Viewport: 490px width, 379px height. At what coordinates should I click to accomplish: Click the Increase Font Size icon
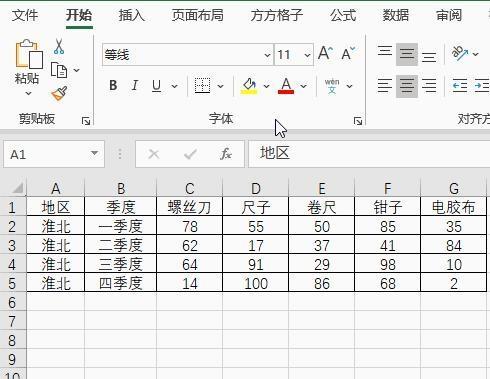(325, 53)
